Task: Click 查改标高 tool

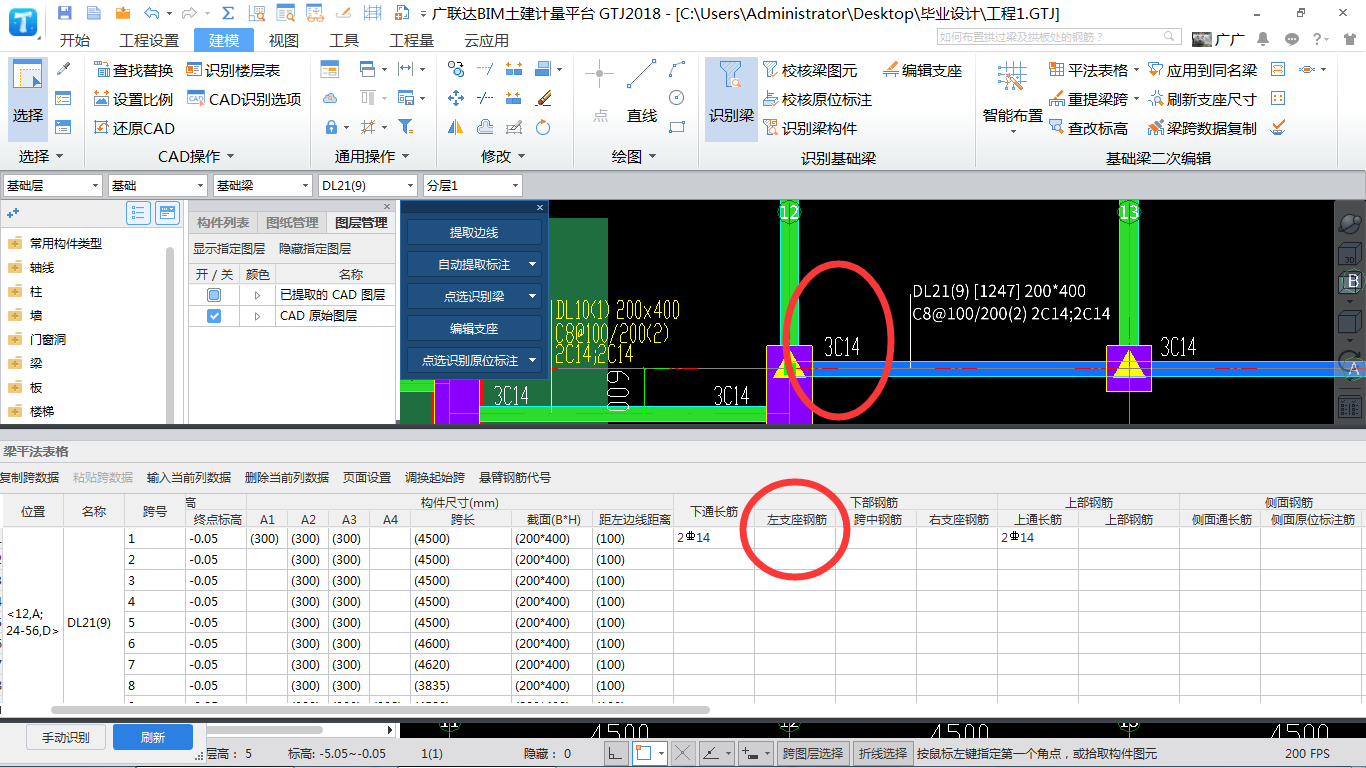Action: click(1088, 128)
